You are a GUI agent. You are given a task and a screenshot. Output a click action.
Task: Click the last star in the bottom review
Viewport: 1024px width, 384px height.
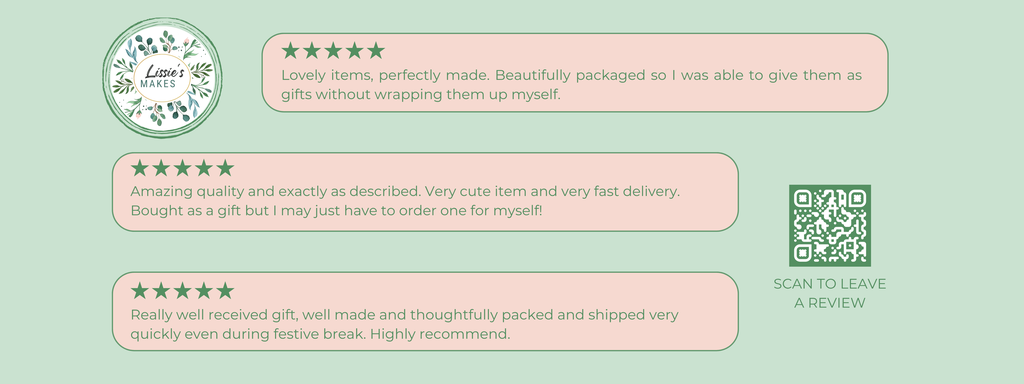pos(225,291)
